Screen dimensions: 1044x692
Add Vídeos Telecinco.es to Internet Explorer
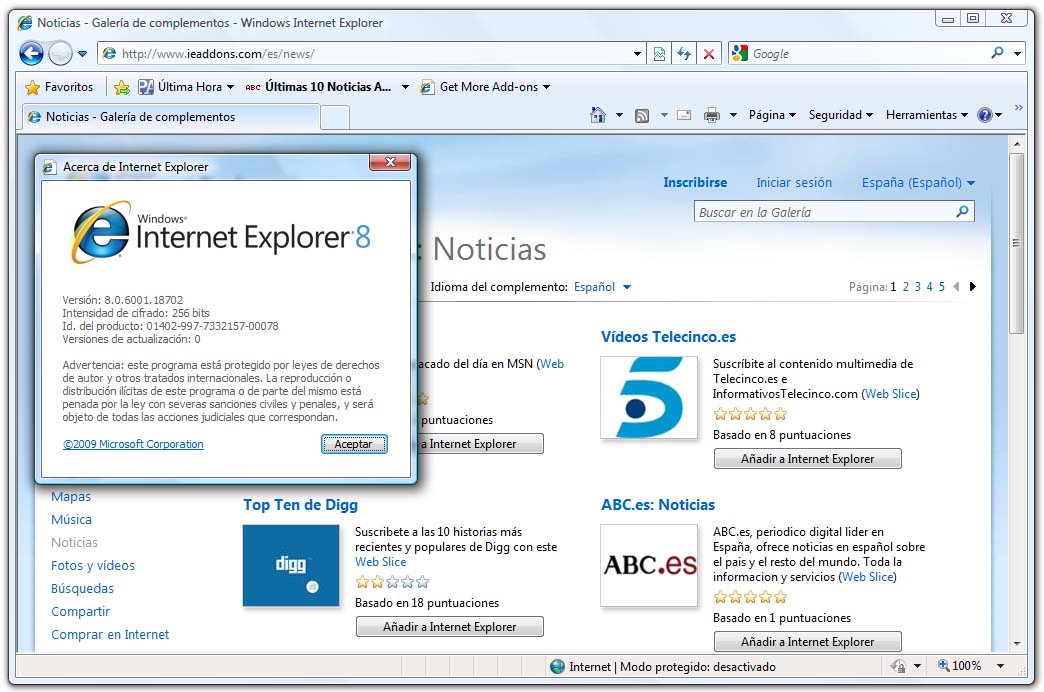coord(808,459)
